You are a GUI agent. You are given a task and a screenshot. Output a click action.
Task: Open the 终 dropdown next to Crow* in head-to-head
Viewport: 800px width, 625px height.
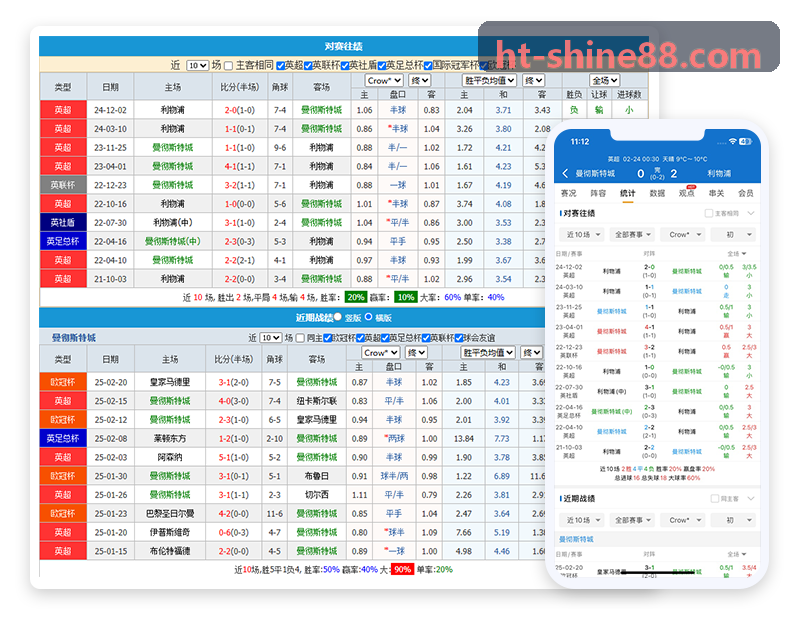[x=419, y=80]
